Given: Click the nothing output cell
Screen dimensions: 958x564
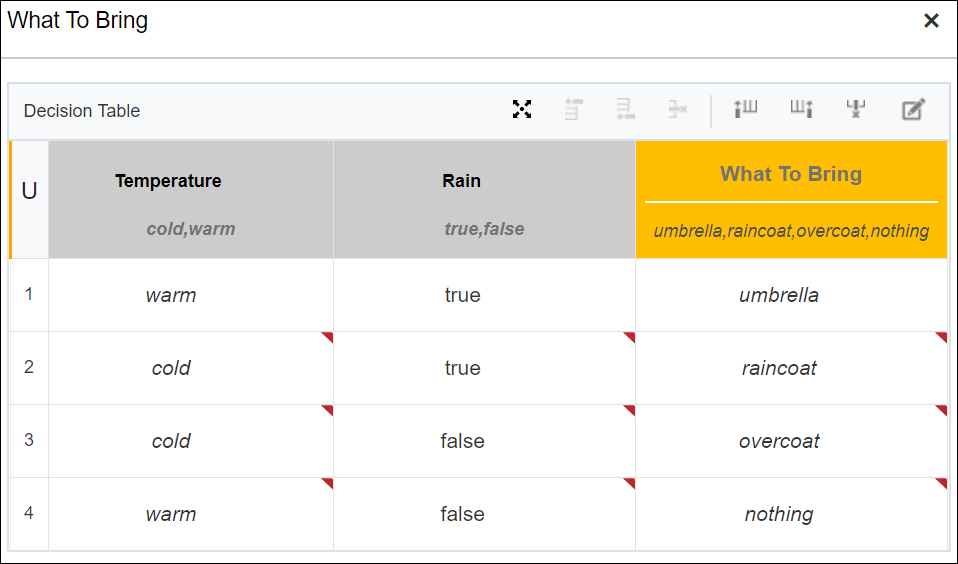Looking at the screenshot, I should pos(791,513).
